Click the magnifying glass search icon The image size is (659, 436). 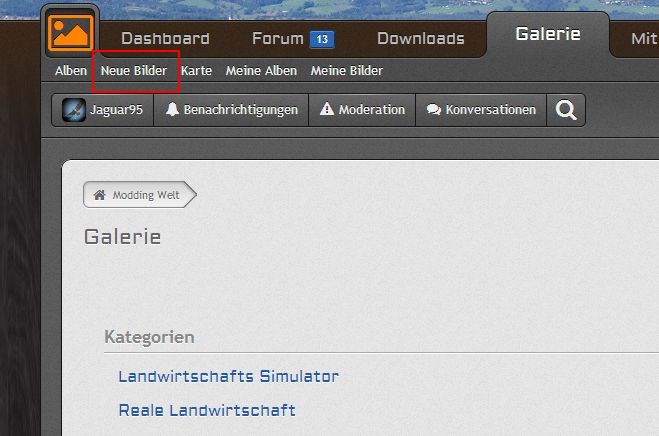(566, 110)
